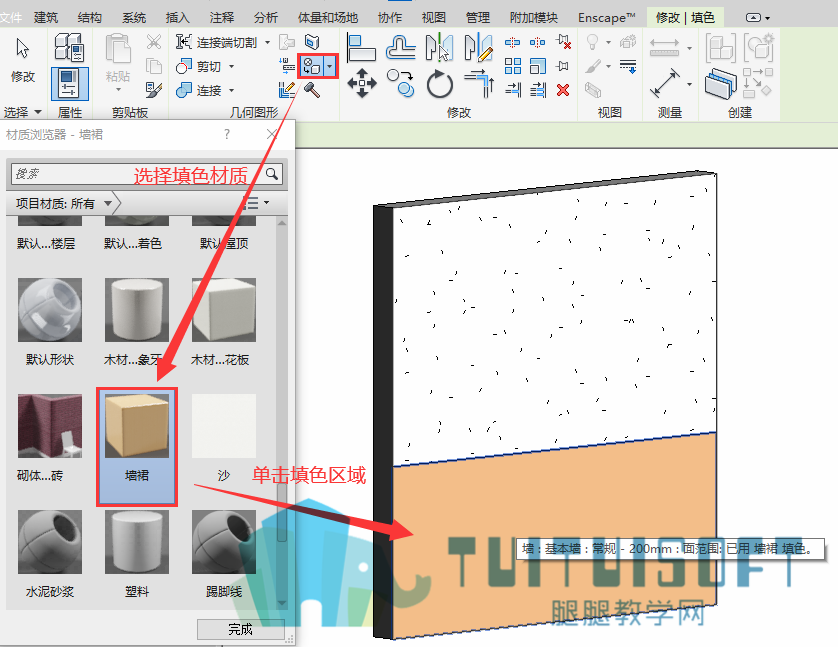Viewport: 838px width, 647px height.
Task: Open the 剪切 geometry dropdown arrow
Action: (231, 66)
